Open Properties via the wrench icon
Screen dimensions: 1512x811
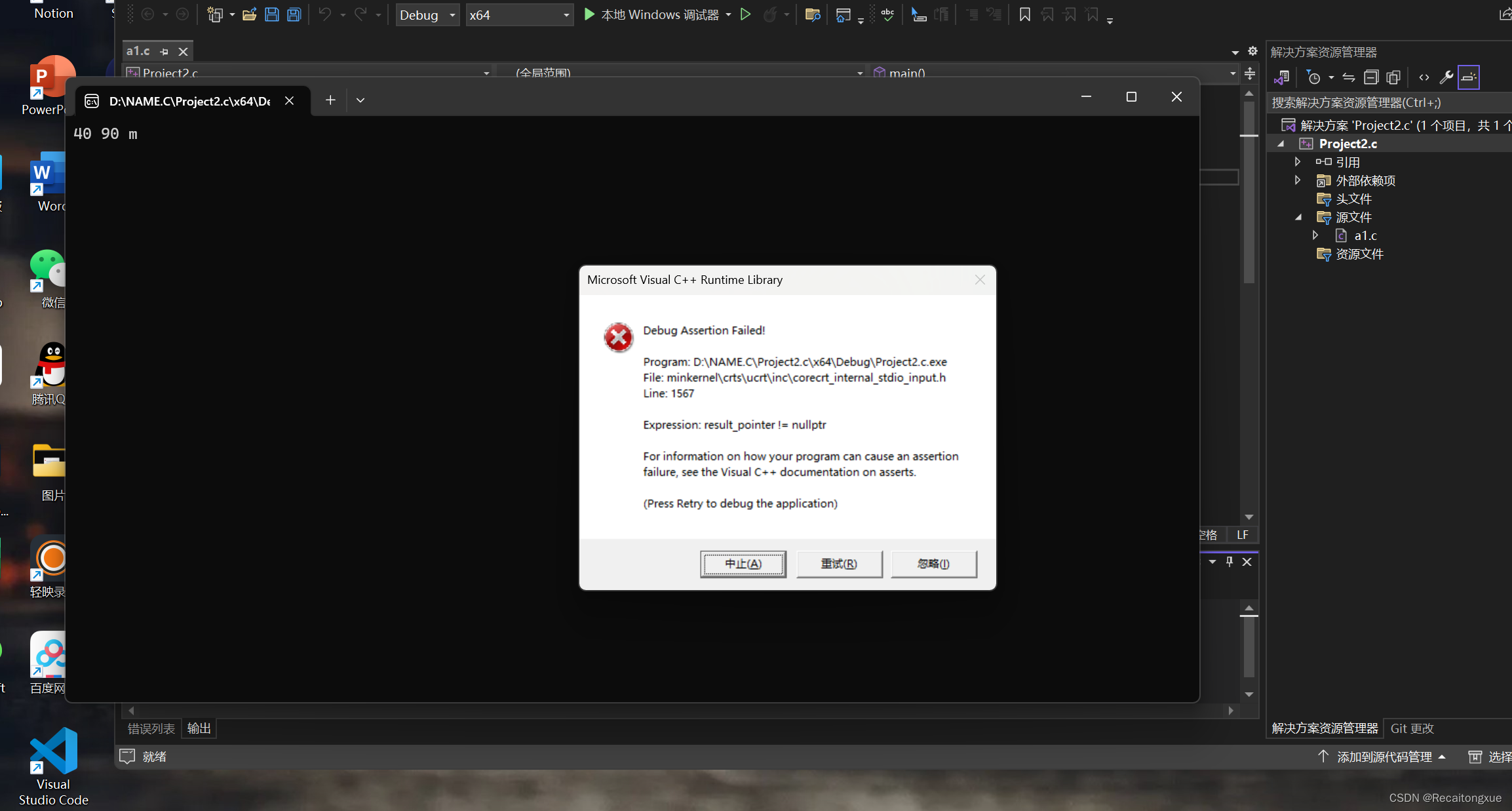point(1446,77)
